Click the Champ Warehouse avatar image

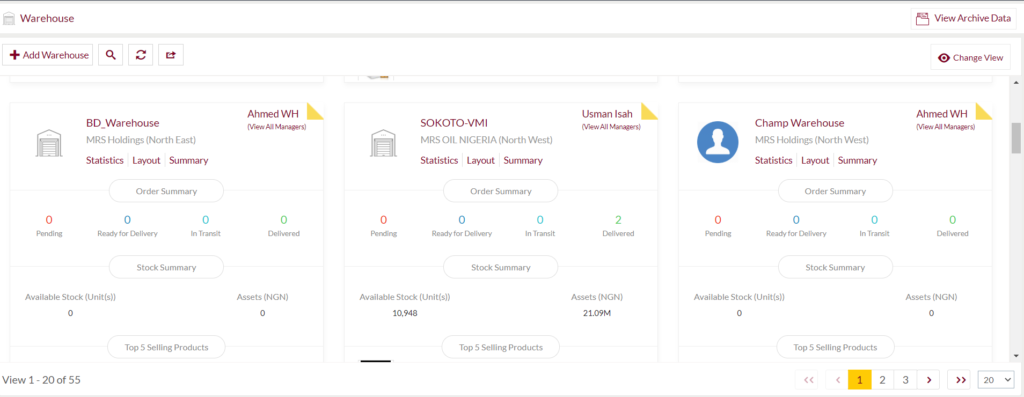pyautogui.click(x=718, y=142)
